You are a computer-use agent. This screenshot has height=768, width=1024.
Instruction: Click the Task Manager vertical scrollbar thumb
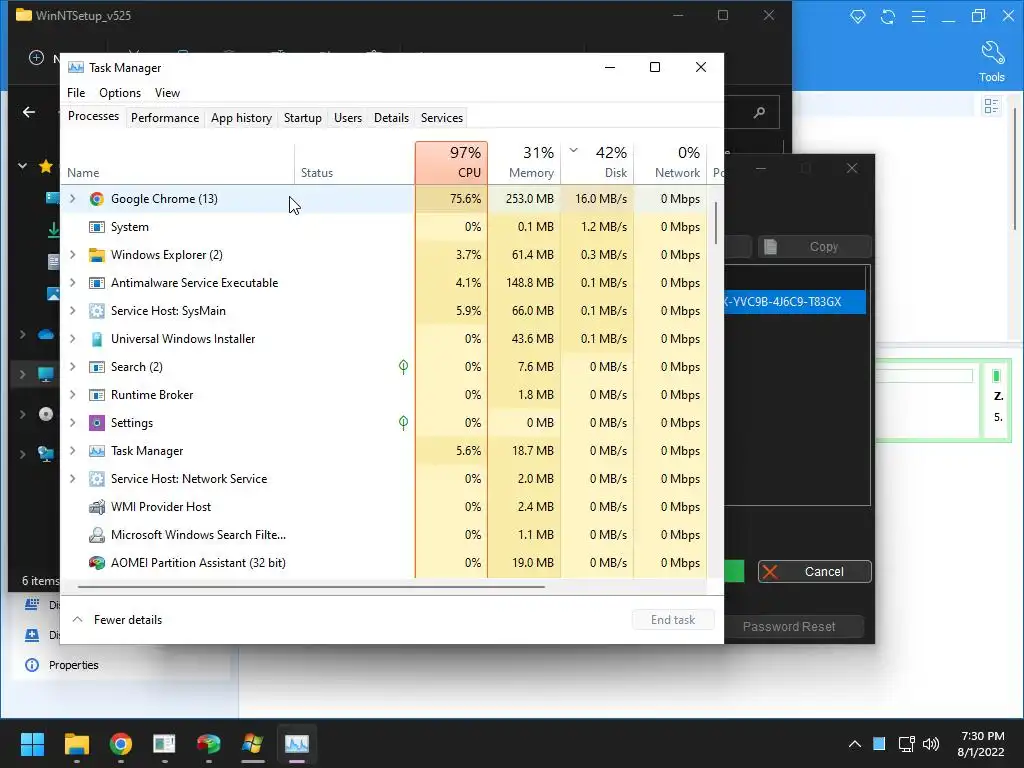point(716,223)
